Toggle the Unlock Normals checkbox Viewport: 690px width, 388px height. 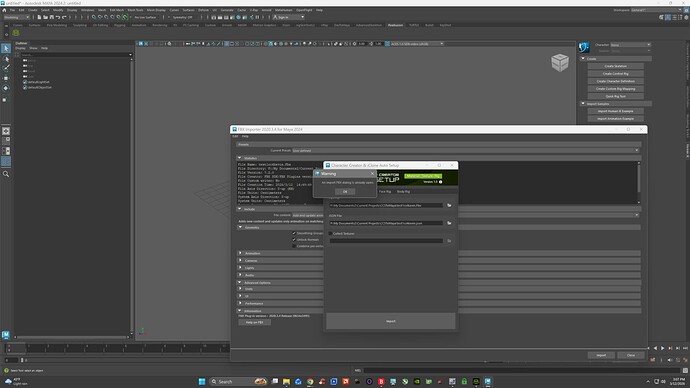[294, 240]
